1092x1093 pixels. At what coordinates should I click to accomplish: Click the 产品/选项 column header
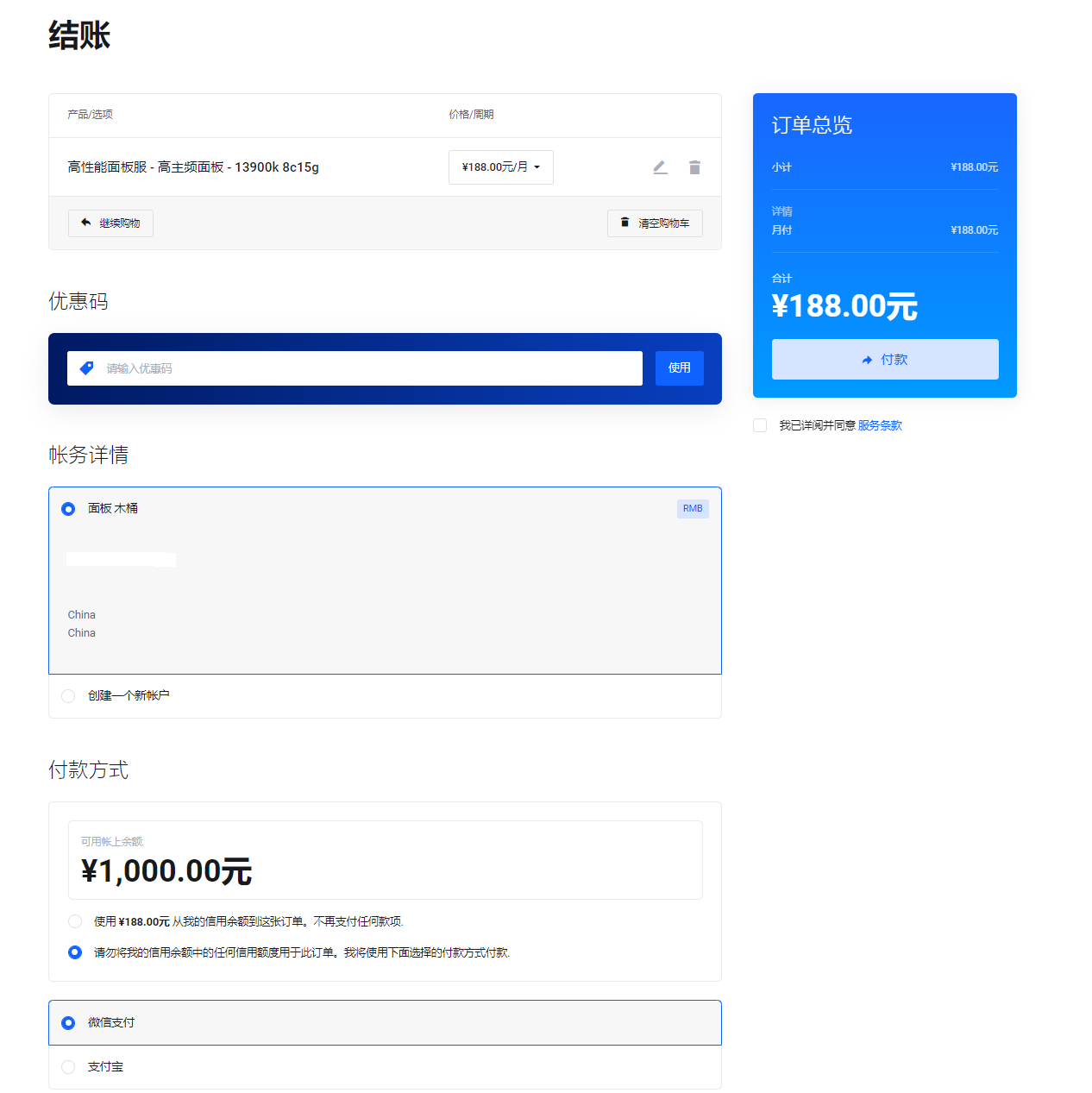coord(90,115)
